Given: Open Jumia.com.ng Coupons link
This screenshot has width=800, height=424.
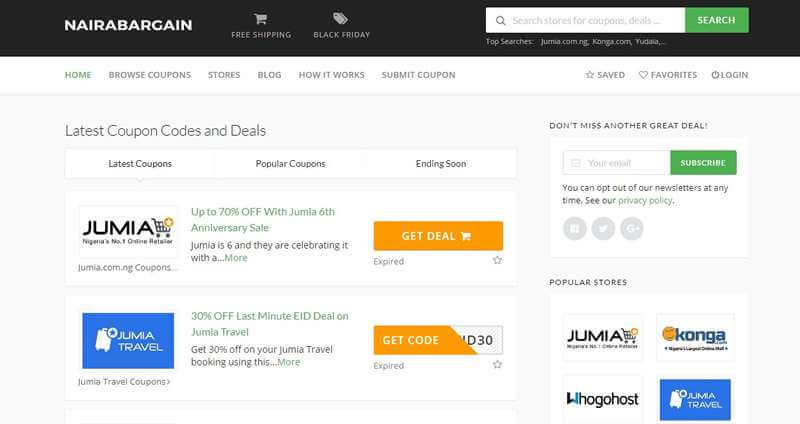Looking at the screenshot, I should point(128,267).
